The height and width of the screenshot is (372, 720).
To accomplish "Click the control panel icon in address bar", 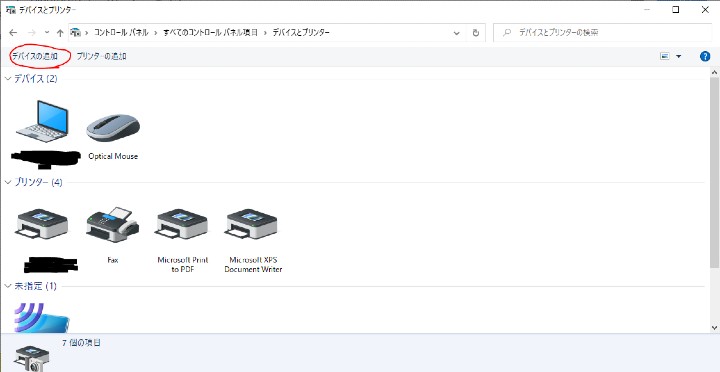I will (75, 33).
